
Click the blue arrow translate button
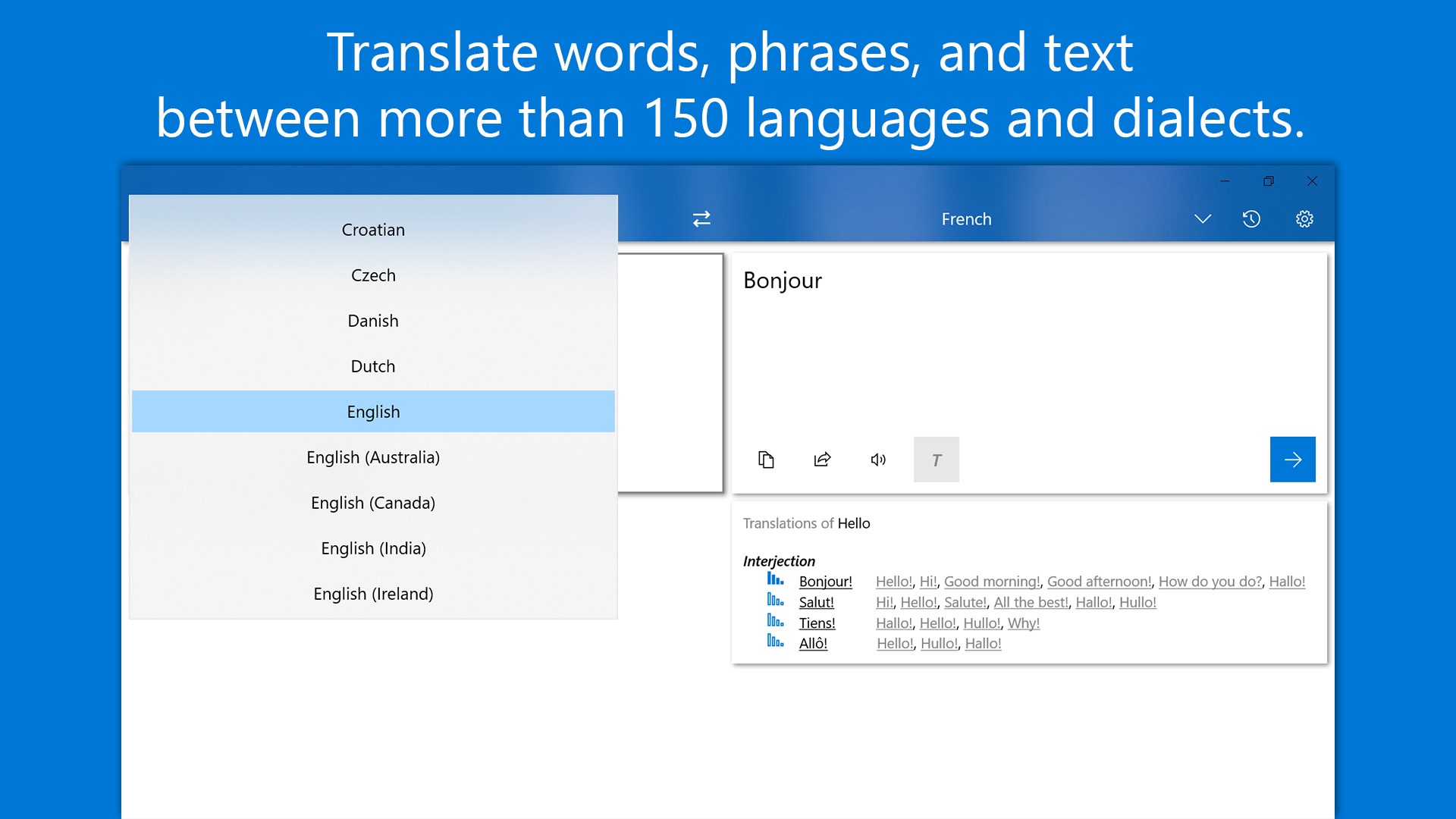click(1292, 460)
